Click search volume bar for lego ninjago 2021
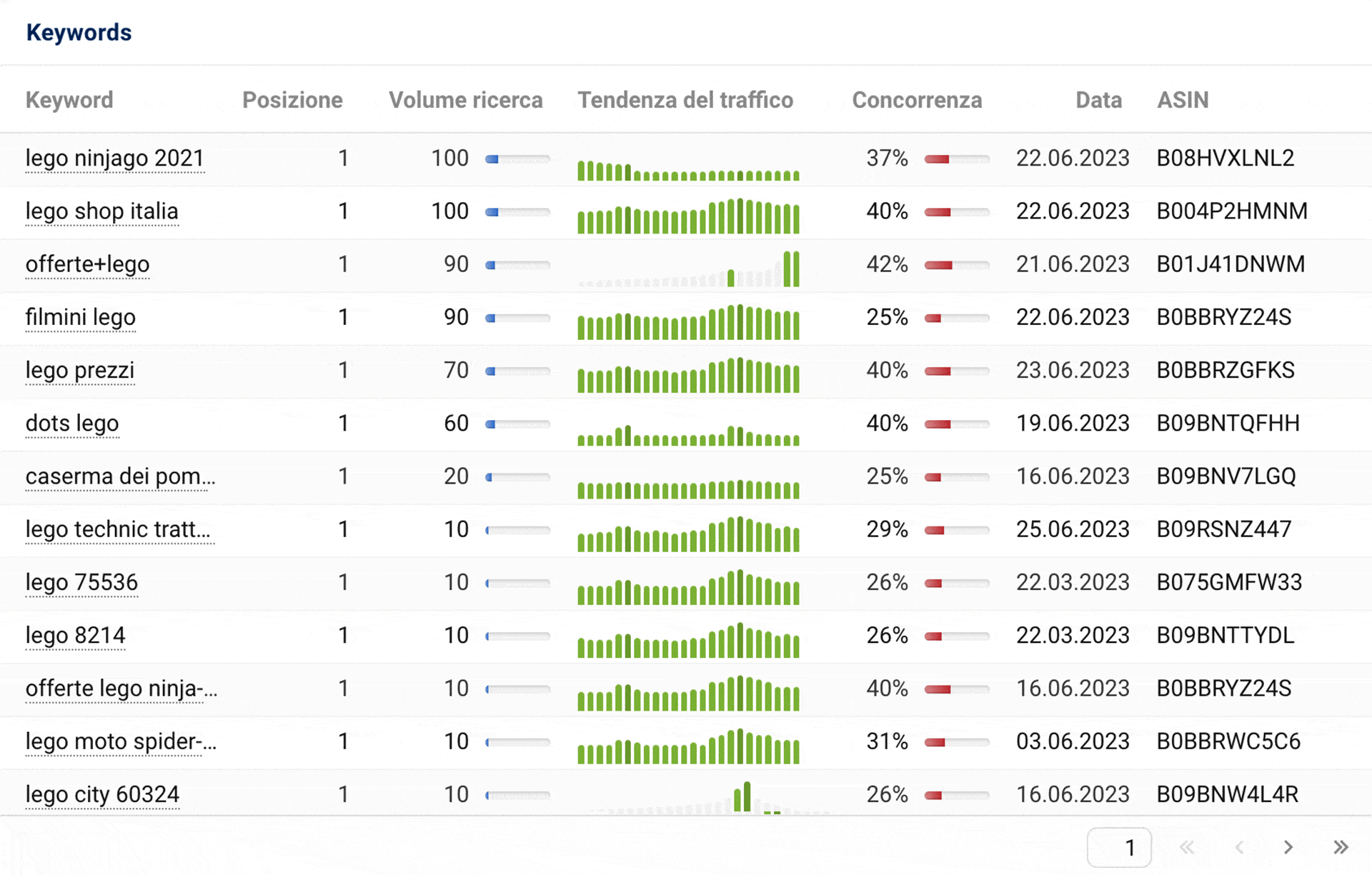This screenshot has height=875, width=1372. point(518,159)
